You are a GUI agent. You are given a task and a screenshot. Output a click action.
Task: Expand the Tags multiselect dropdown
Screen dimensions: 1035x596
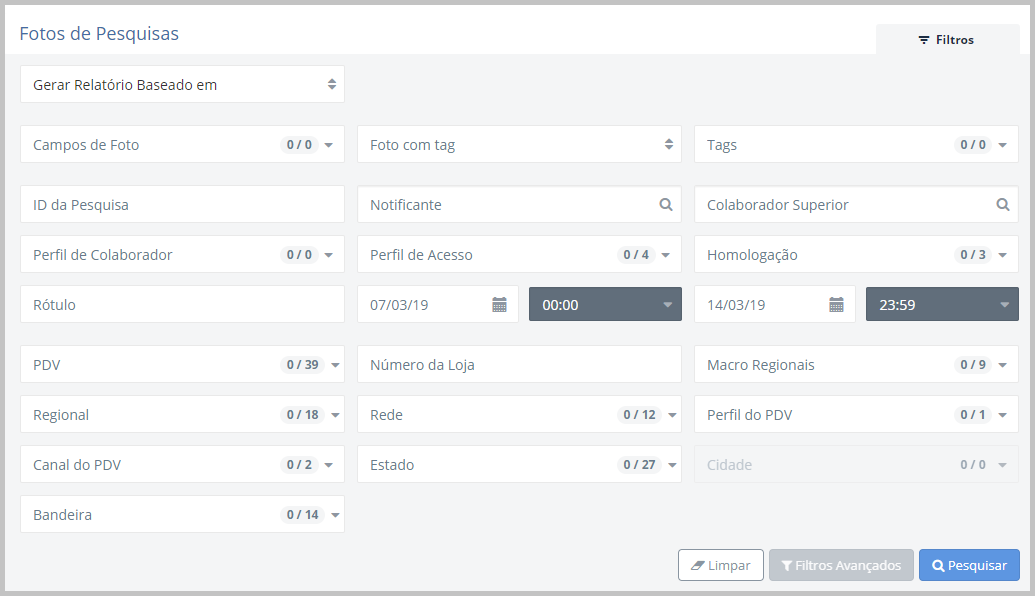856,145
